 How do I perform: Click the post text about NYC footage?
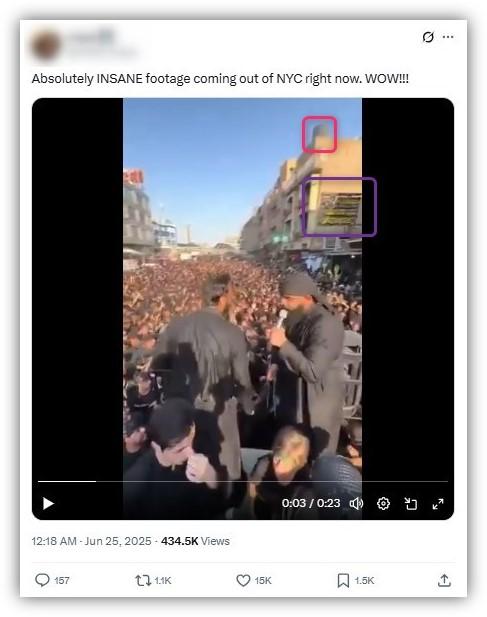tap(220, 79)
